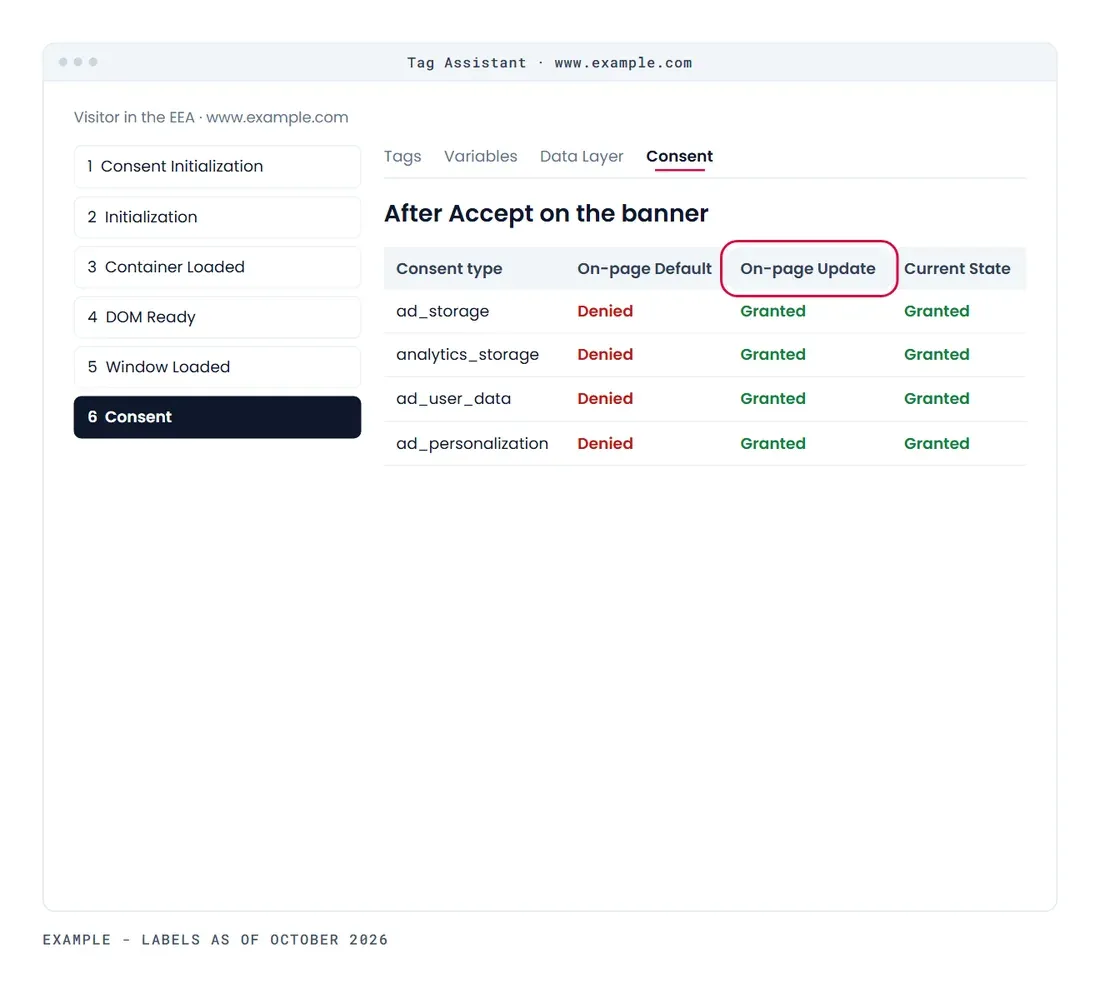Open the Variables tab
This screenshot has height=982, width=1100.
tap(481, 156)
